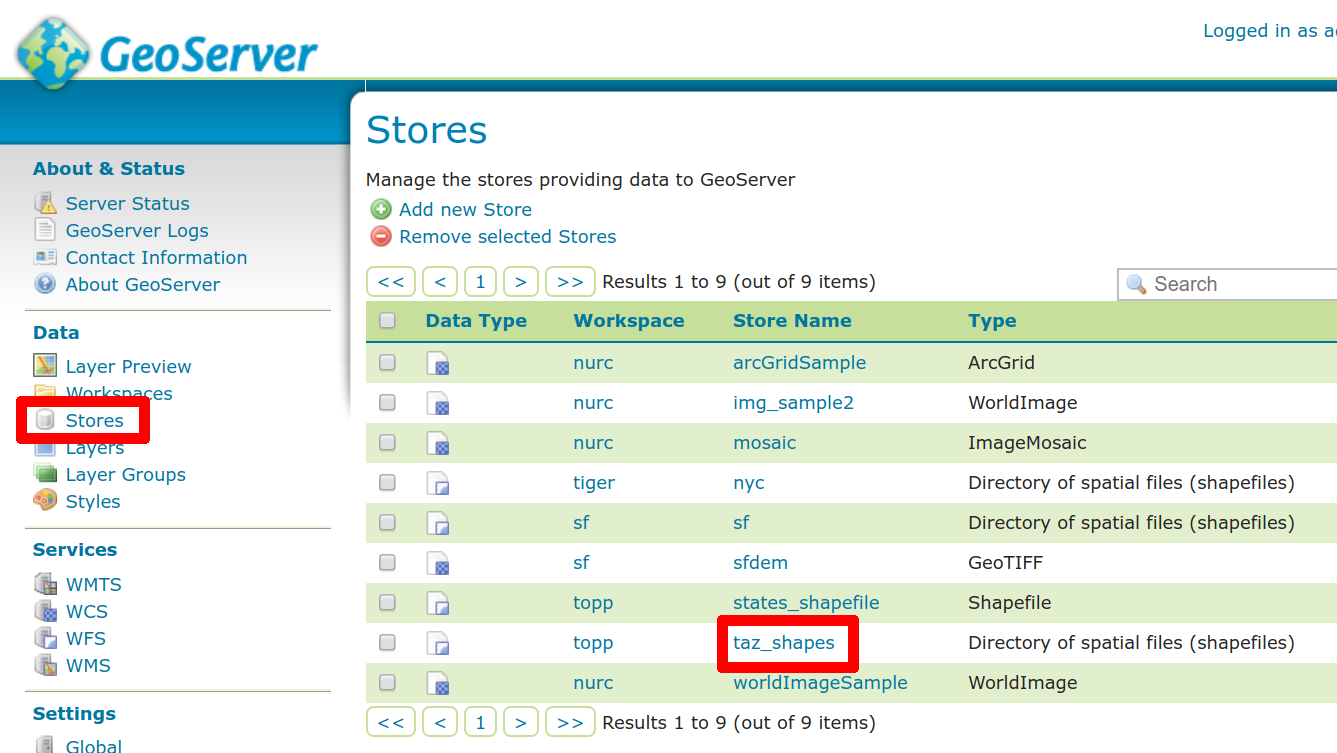Click the raster data type icon for arcGridSample

click(x=438, y=363)
